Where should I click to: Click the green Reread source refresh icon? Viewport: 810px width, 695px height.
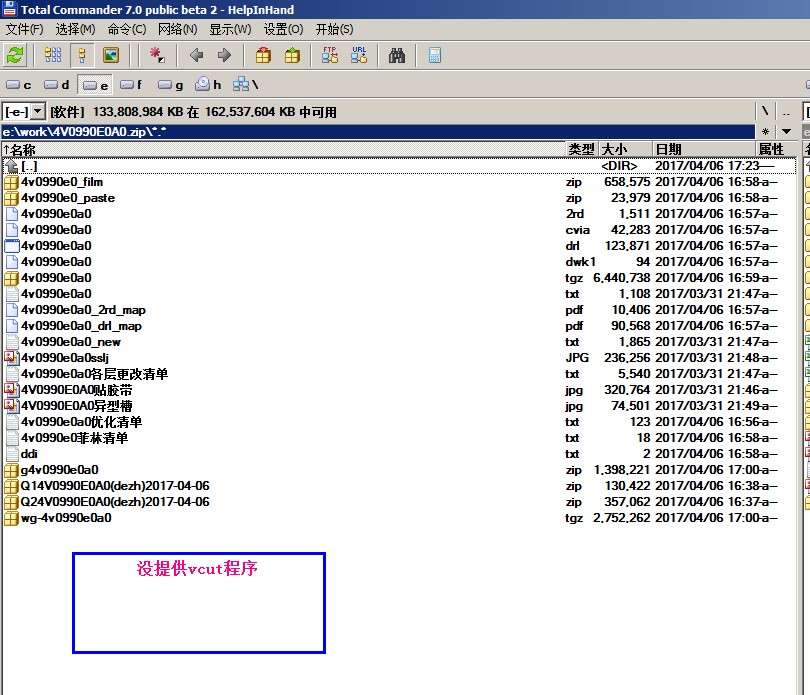(15, 55)
